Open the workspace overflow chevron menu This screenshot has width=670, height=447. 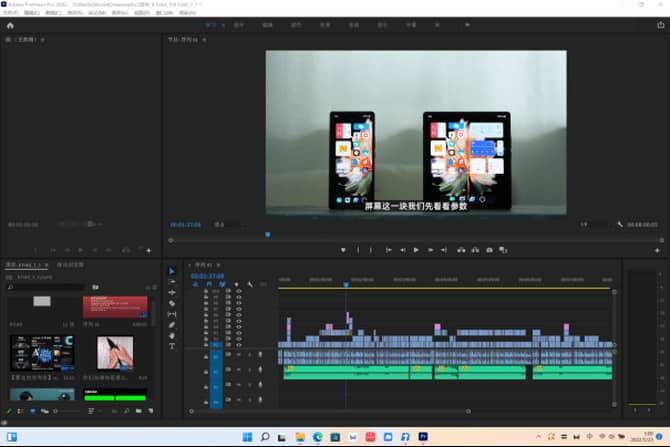point(467,25)
